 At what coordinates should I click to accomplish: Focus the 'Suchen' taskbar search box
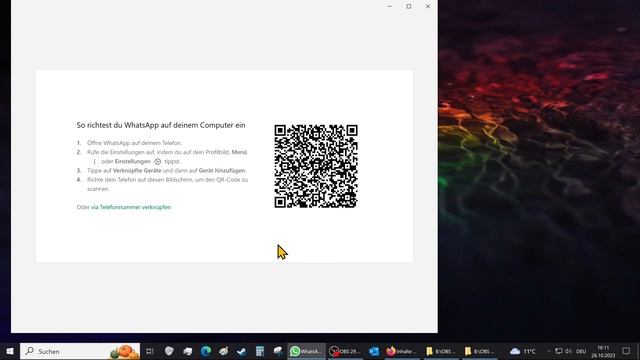[x=80, y=351]
